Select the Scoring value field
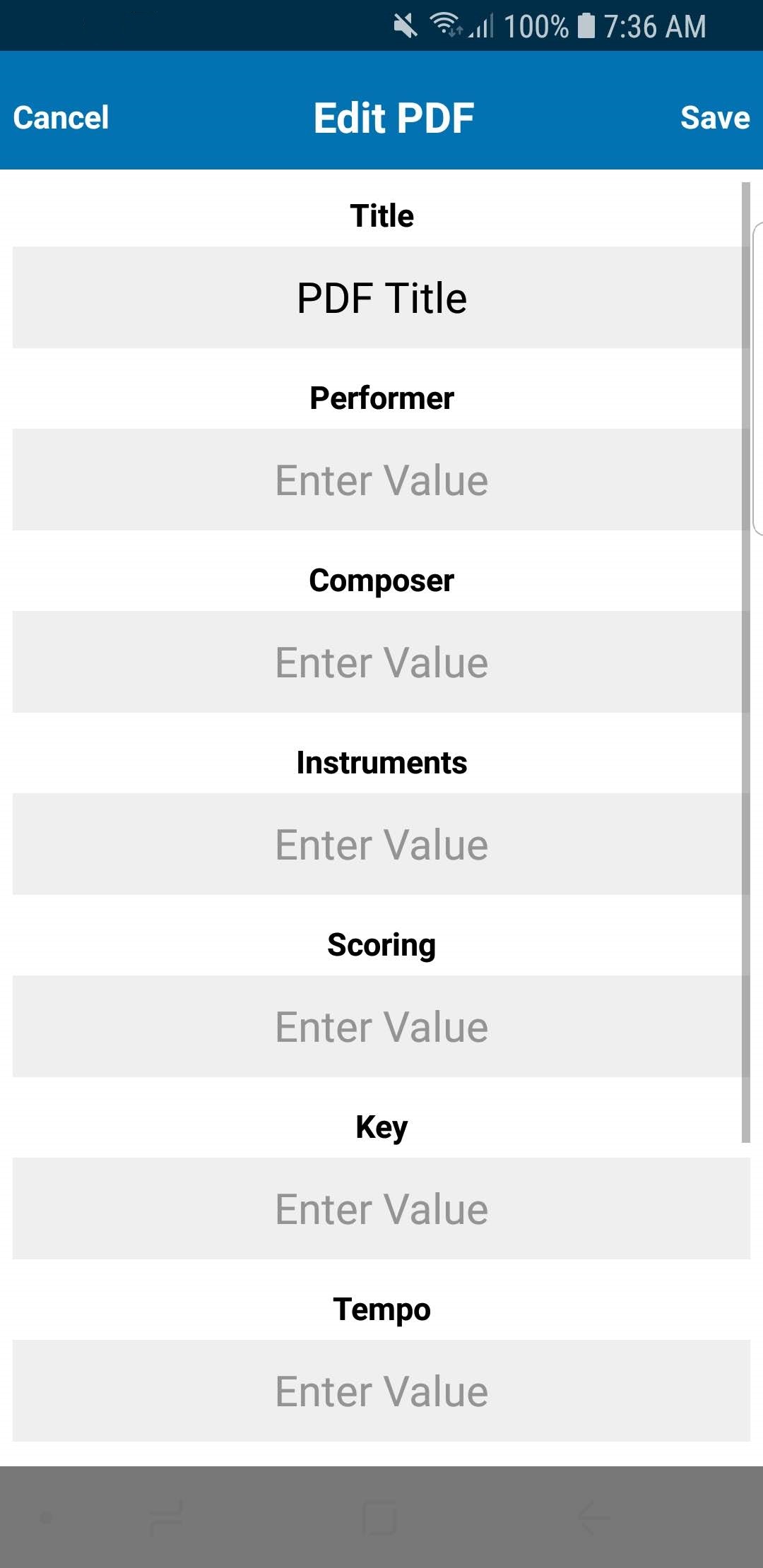The width and height of the screenshot is (763, 1568). click(x=381, y=1026)
